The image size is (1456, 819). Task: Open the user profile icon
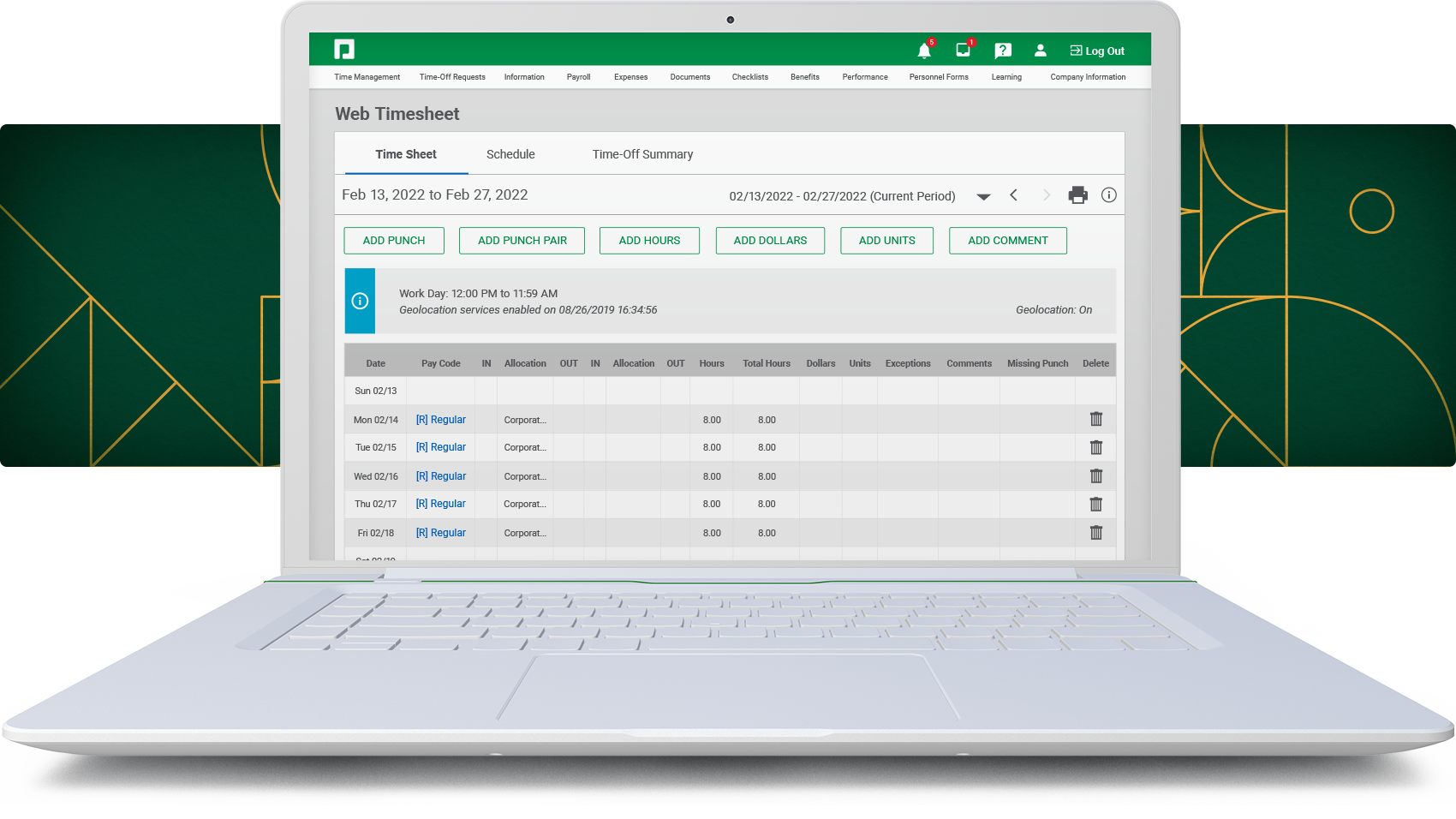(1041, 51)
